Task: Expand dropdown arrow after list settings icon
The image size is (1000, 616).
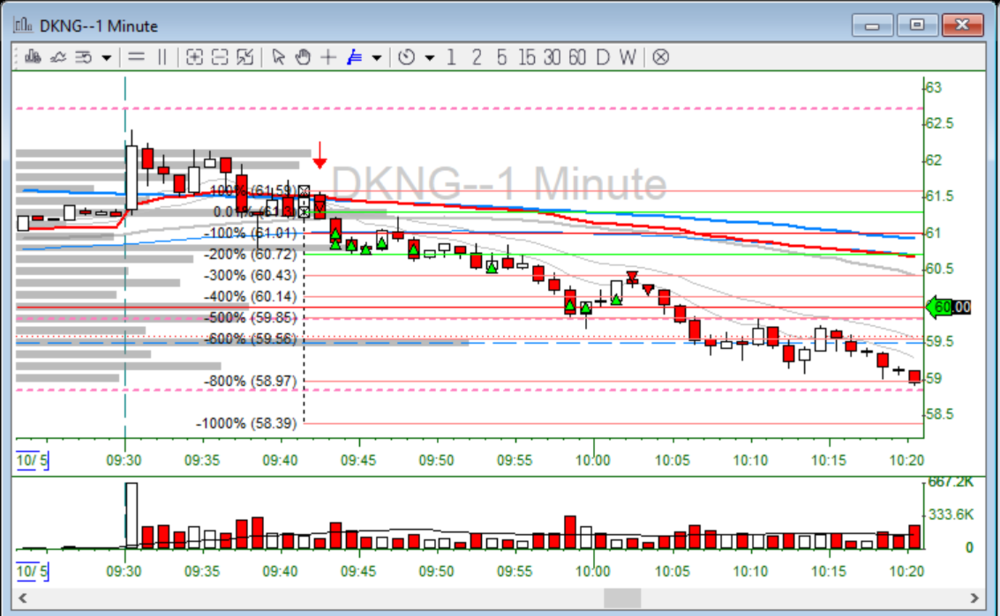Action: 106,57
